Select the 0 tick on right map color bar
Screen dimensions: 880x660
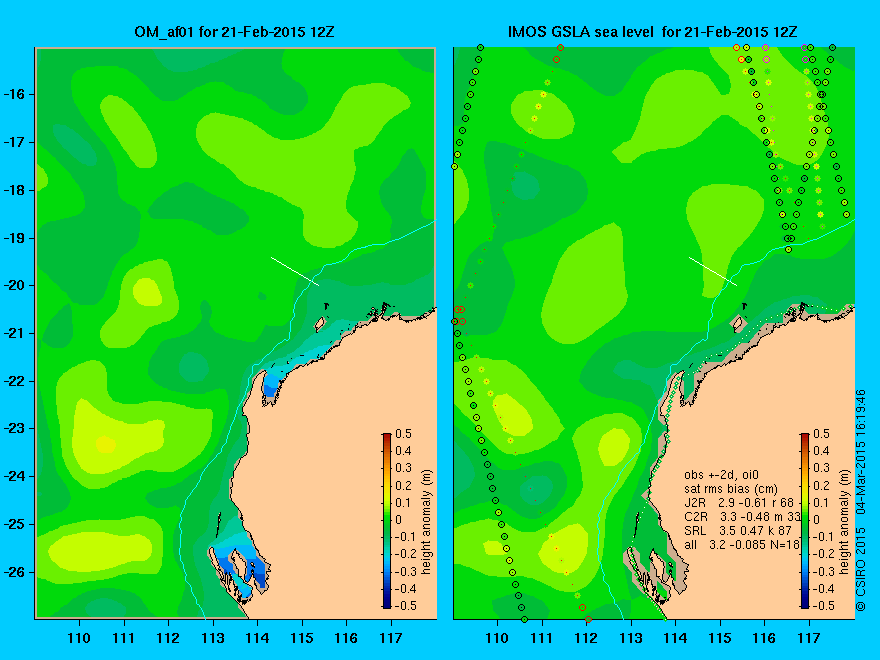pos(817,520)
